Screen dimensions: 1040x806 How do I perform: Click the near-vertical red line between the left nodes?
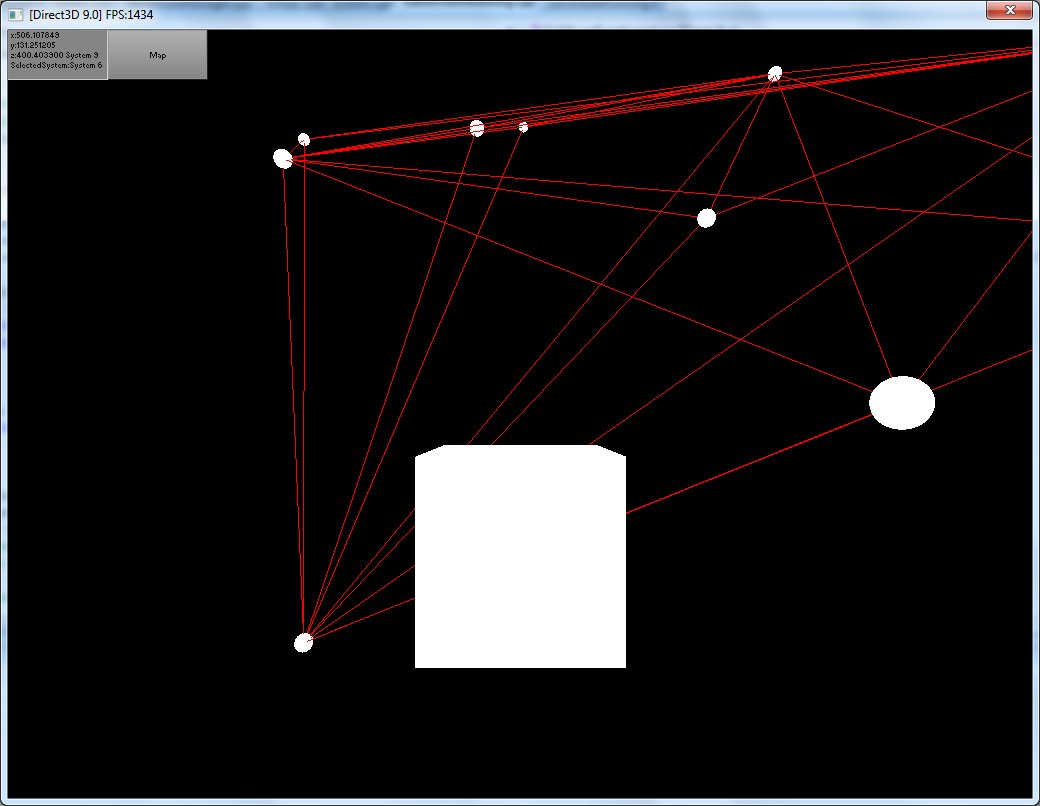pyautogui.click(x=293, y=400)
